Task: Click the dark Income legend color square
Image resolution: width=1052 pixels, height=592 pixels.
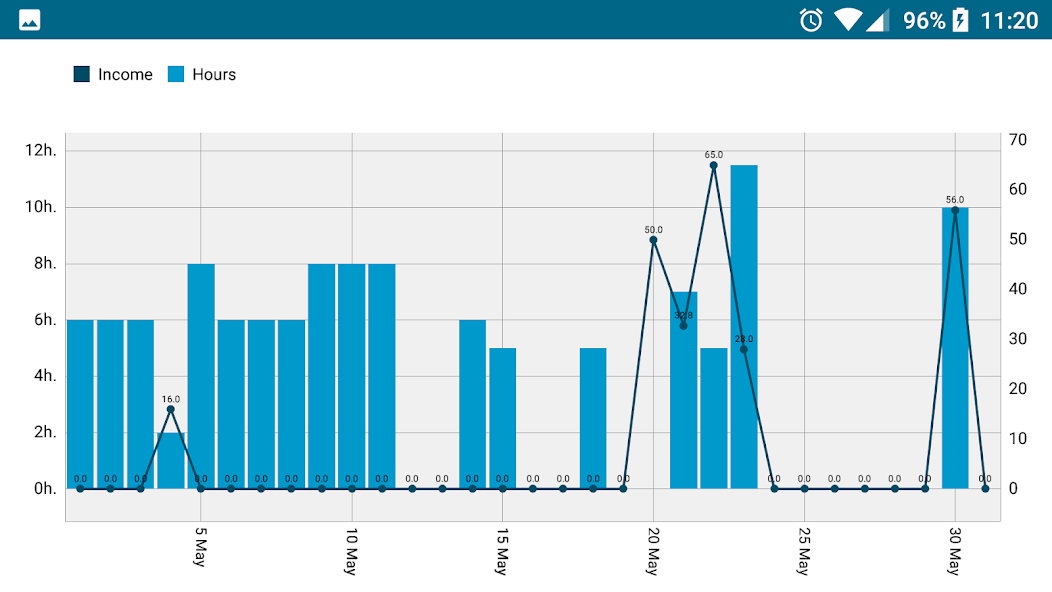Action: click(x=82, y=74)
